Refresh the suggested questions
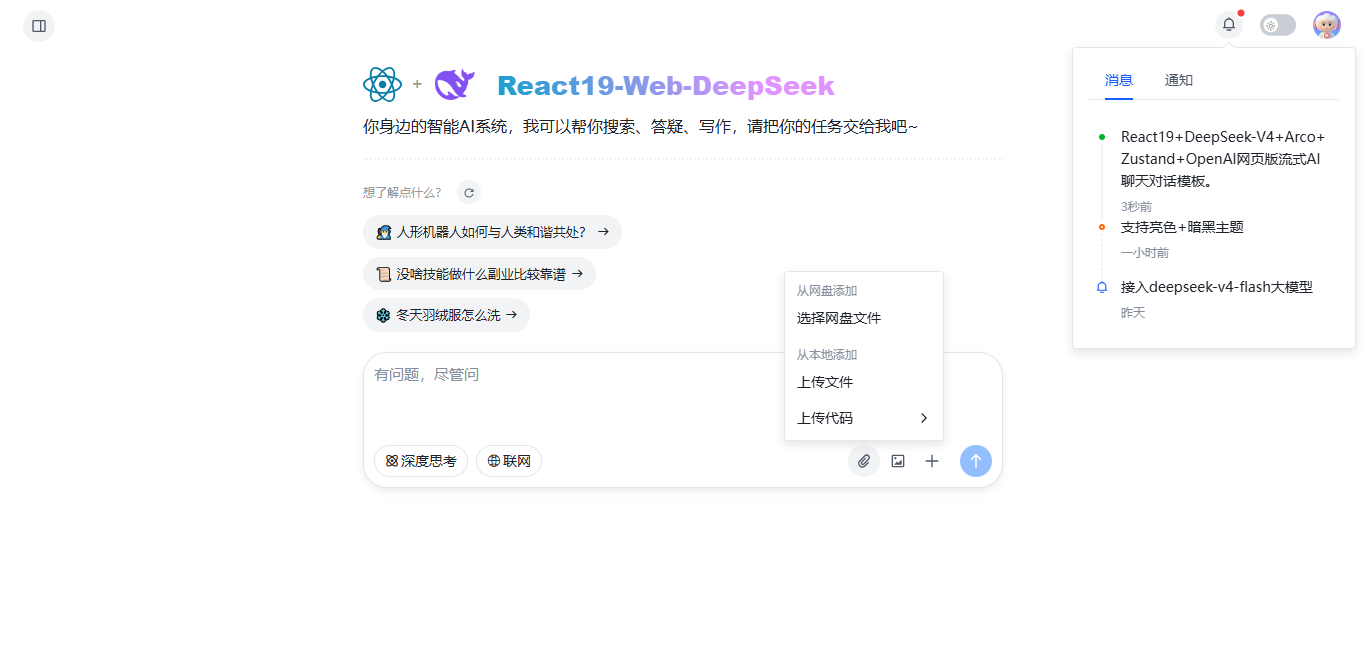The width and height of the screenshot is (1366, 651). (x=469, y=193)
